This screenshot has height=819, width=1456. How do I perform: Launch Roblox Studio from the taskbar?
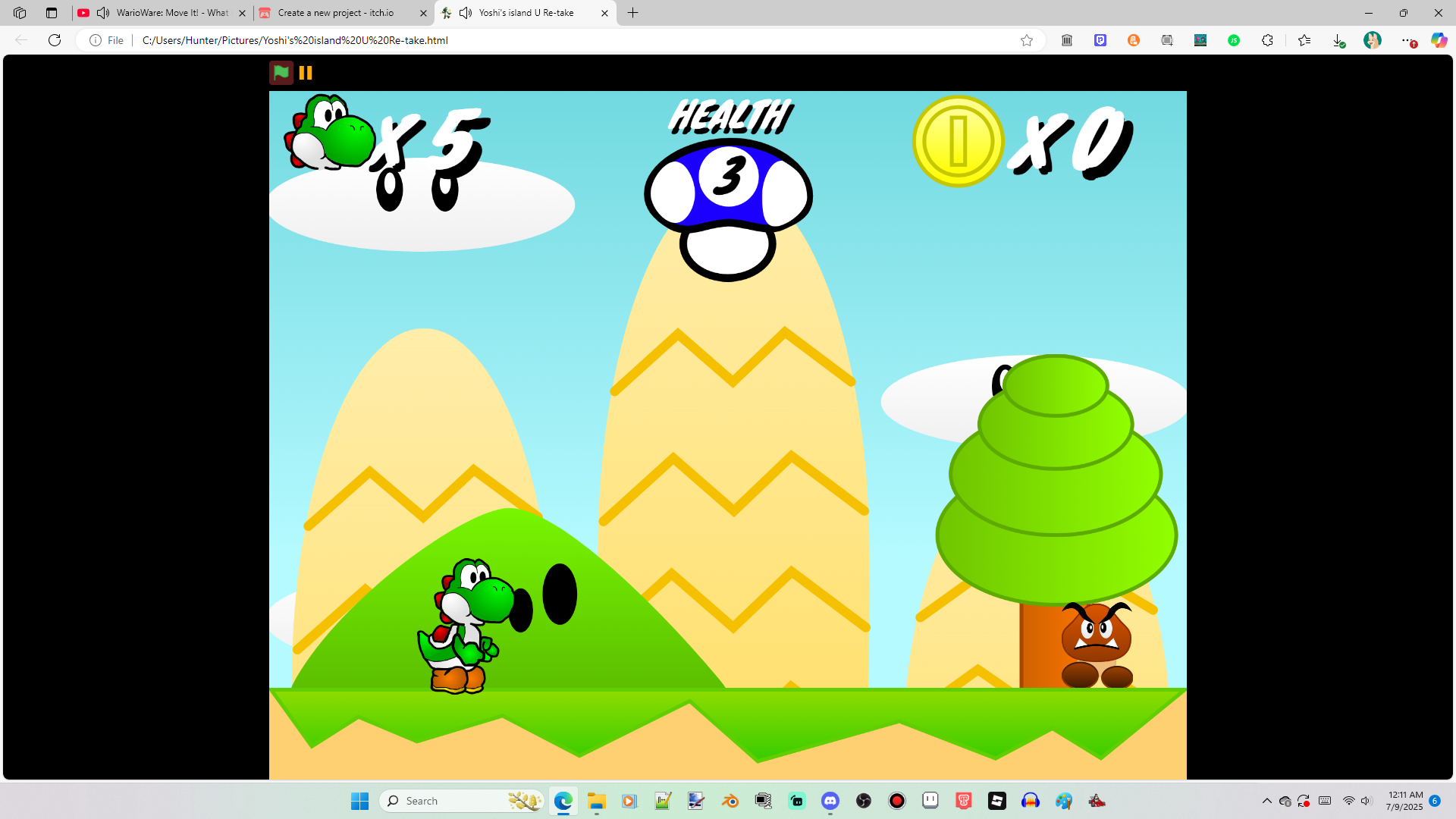pos(997,801)
